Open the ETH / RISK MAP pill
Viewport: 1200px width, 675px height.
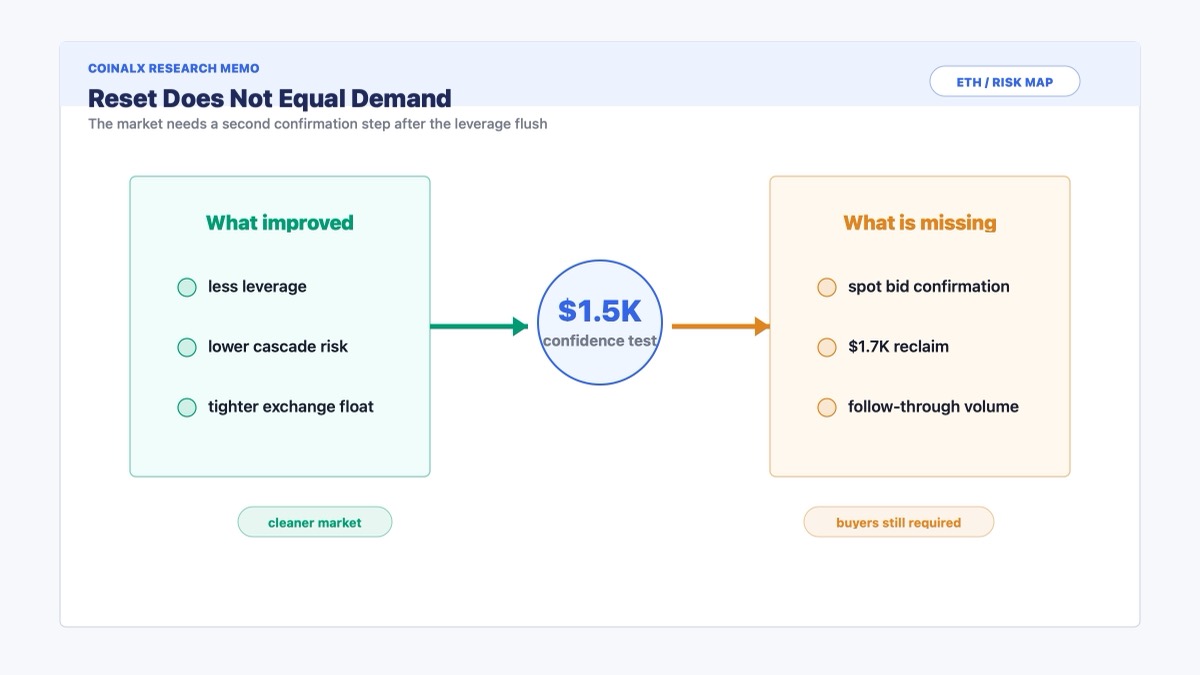click(1005, 82)
